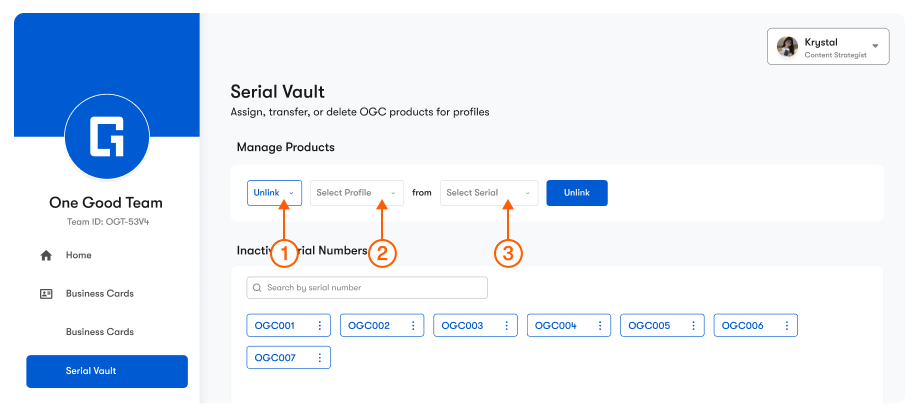Open the three-dot menu for OGC007

[x=319, y=357]
